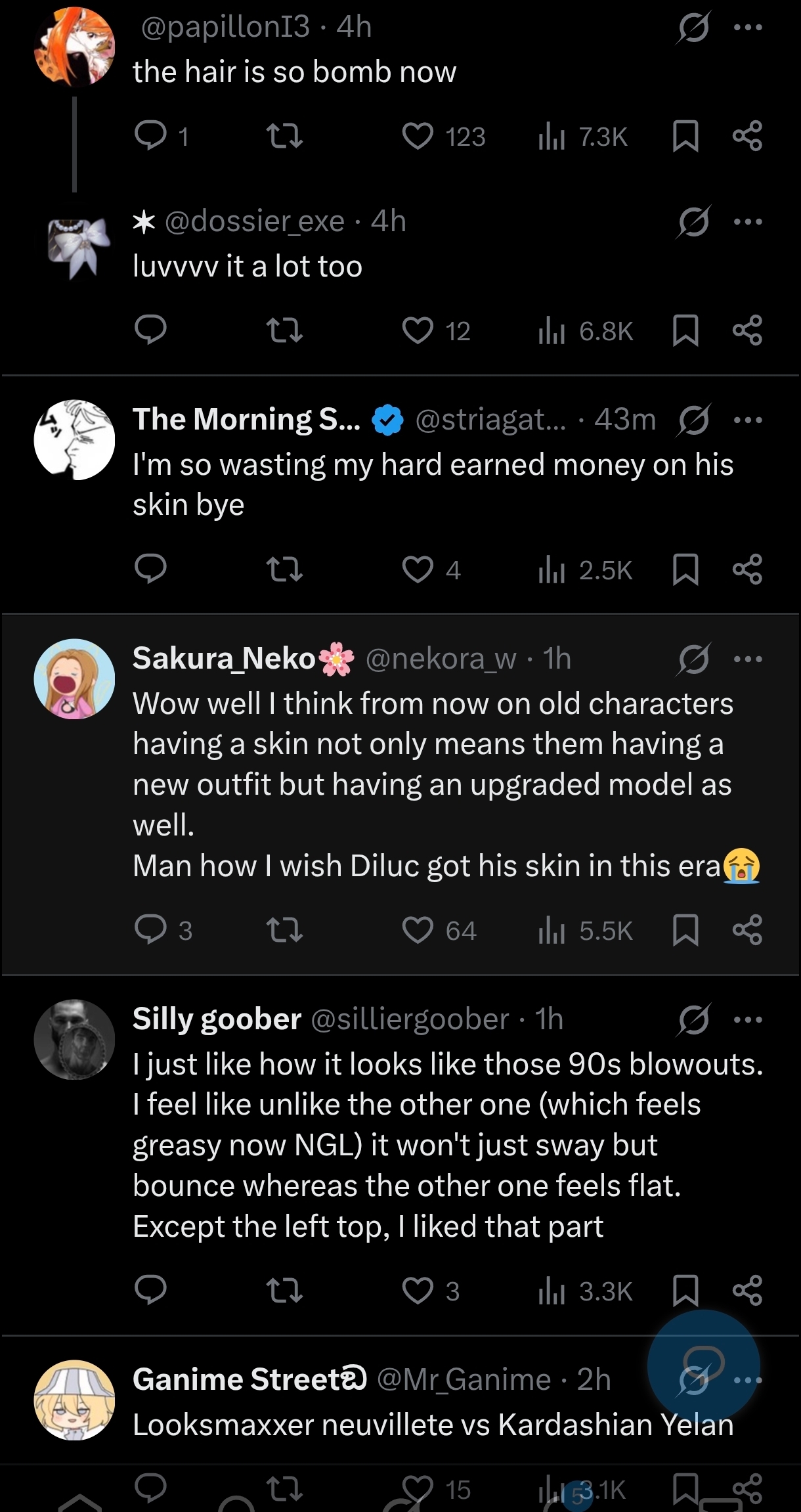Bookmark the "luvvvv it a lot too" tweet

tap(685, 330)
